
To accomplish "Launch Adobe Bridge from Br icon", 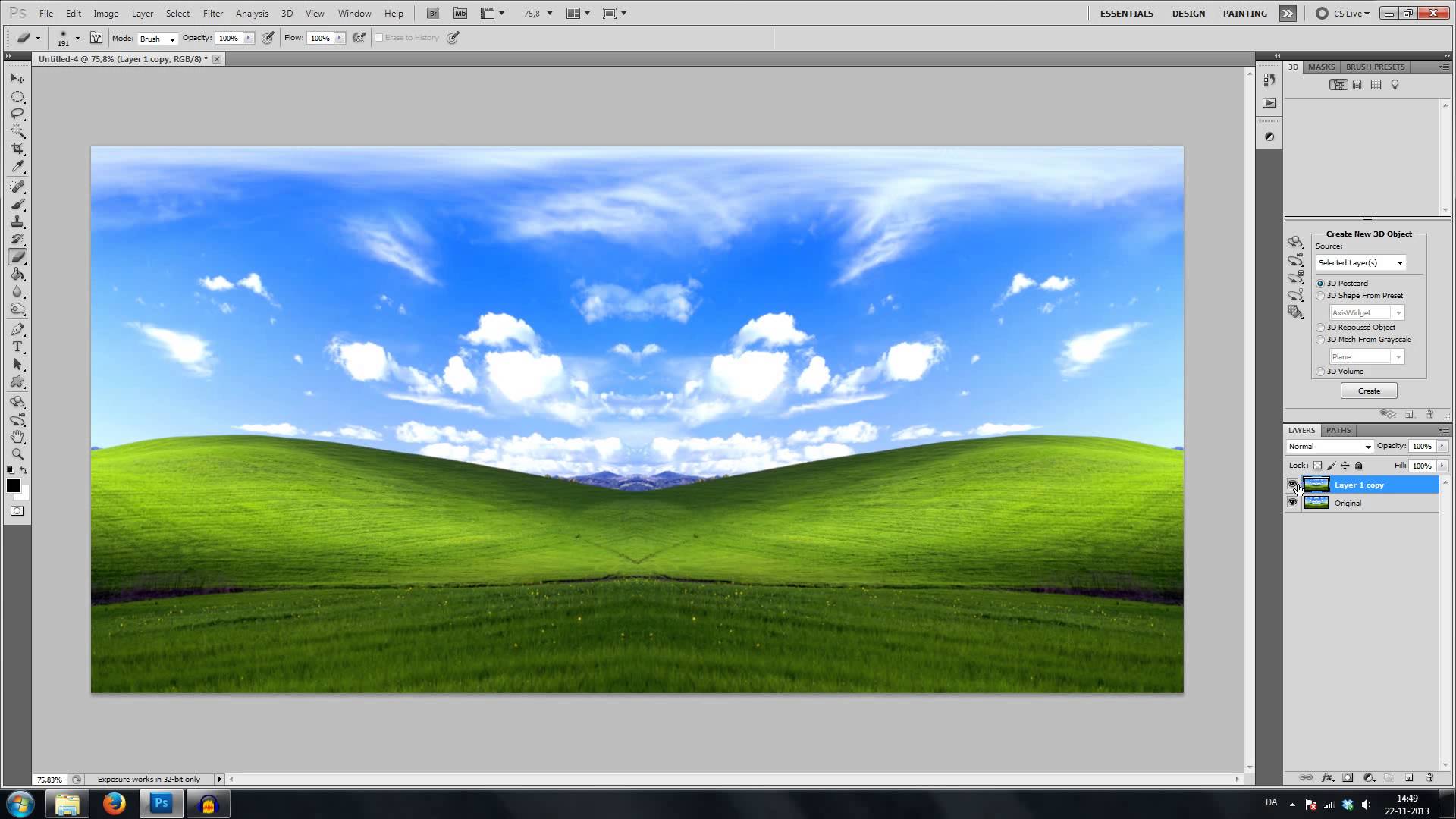I will click(x=432, y=13).
